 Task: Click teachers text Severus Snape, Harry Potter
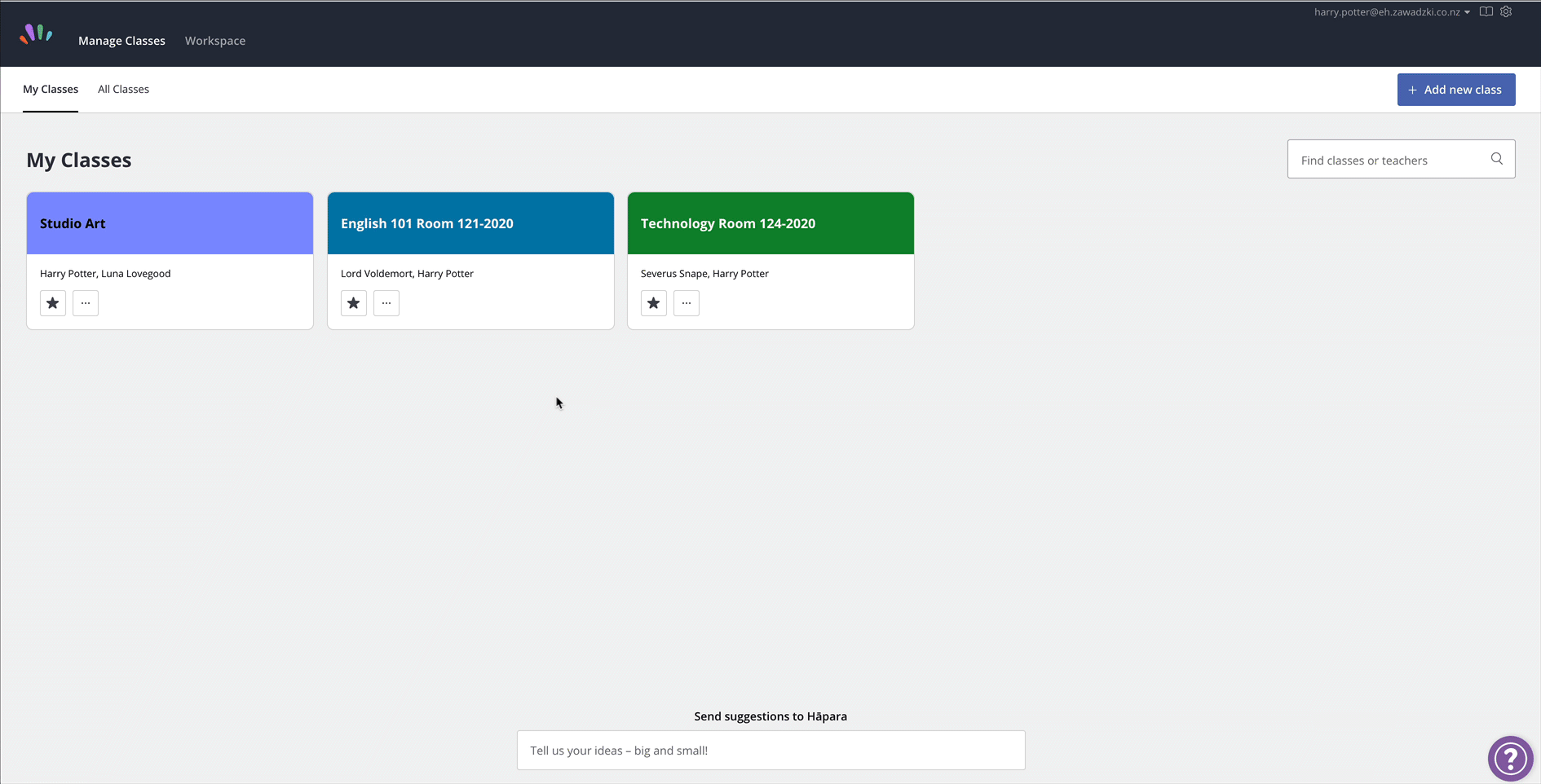(704, 274)
